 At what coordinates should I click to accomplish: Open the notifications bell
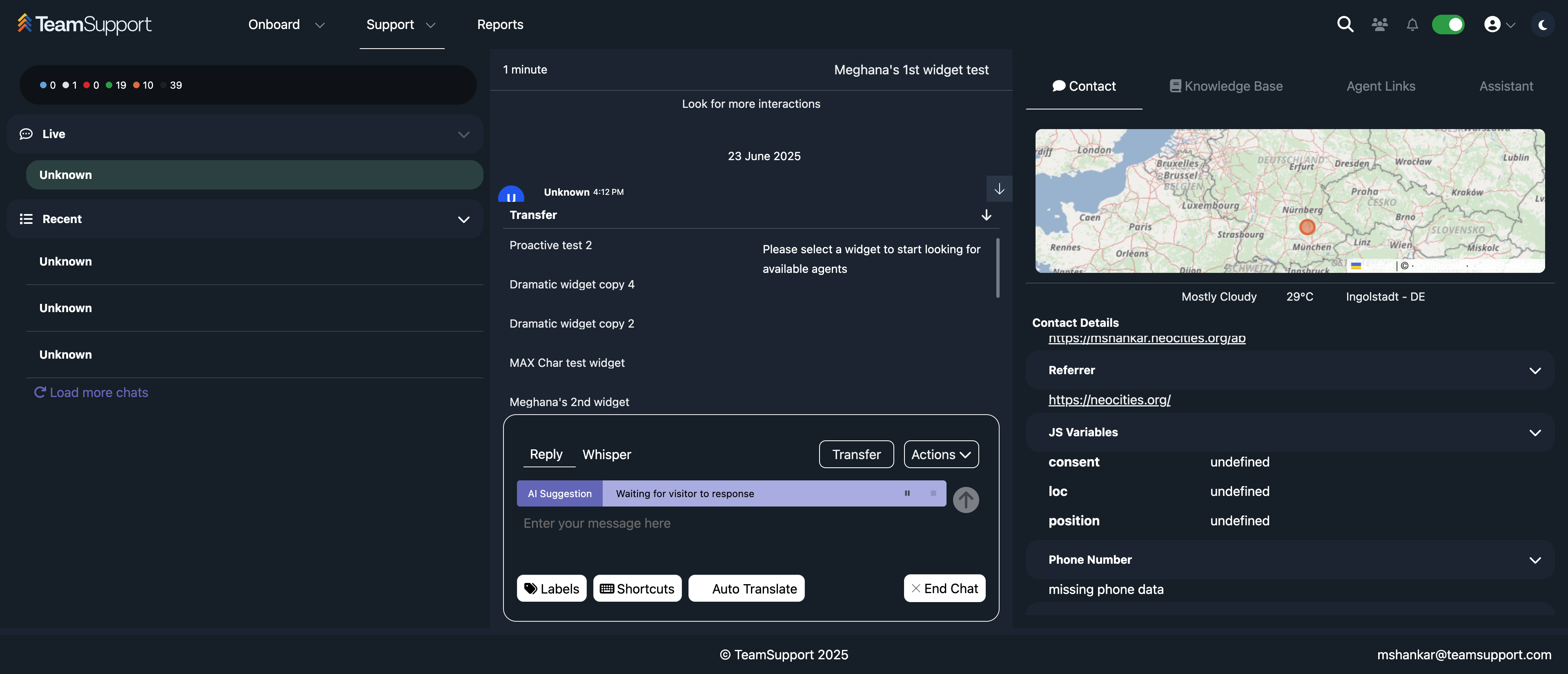click(1412, 25)
